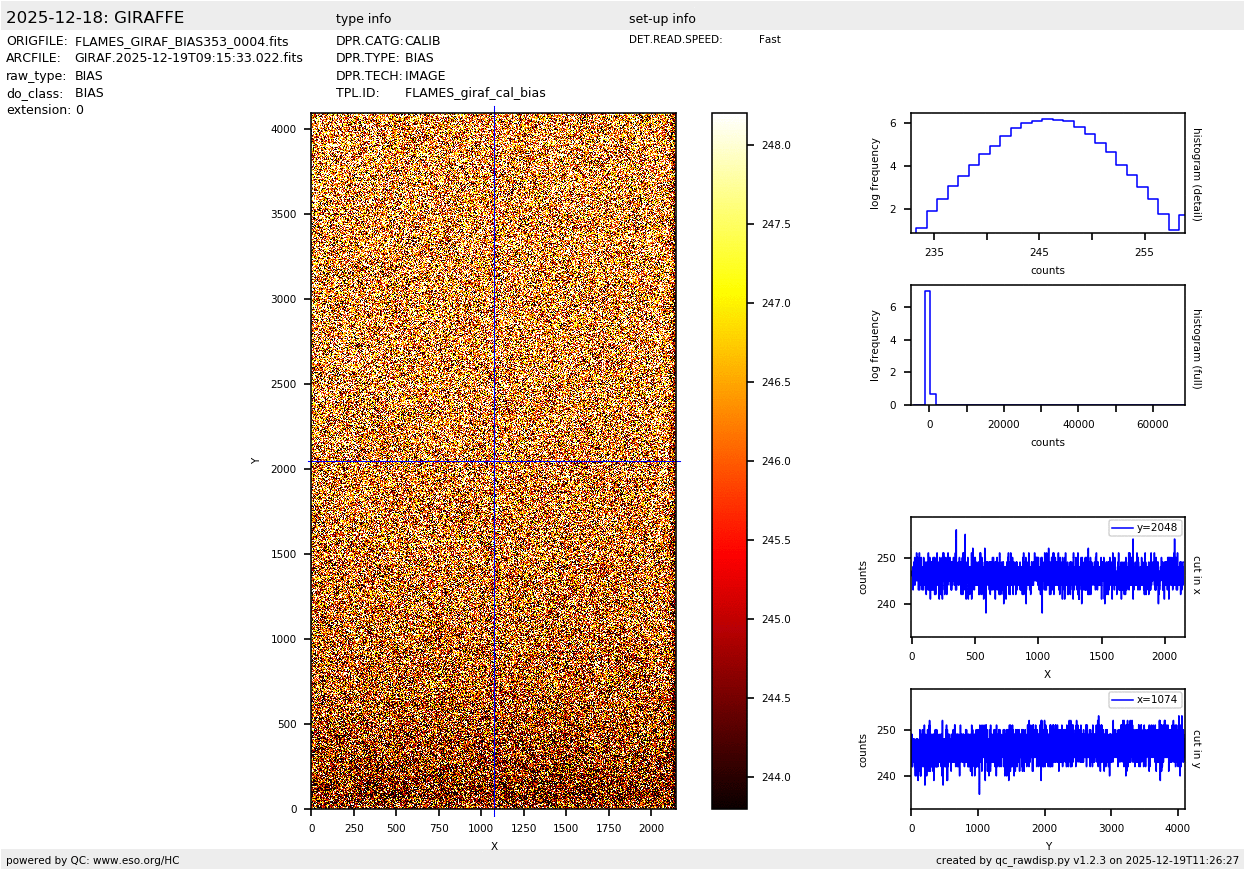The image size is (1245, 870).
Task: Click the FLAMES_GIRAF_BIAS353_0004.fits filename
Action: (181, 42)
